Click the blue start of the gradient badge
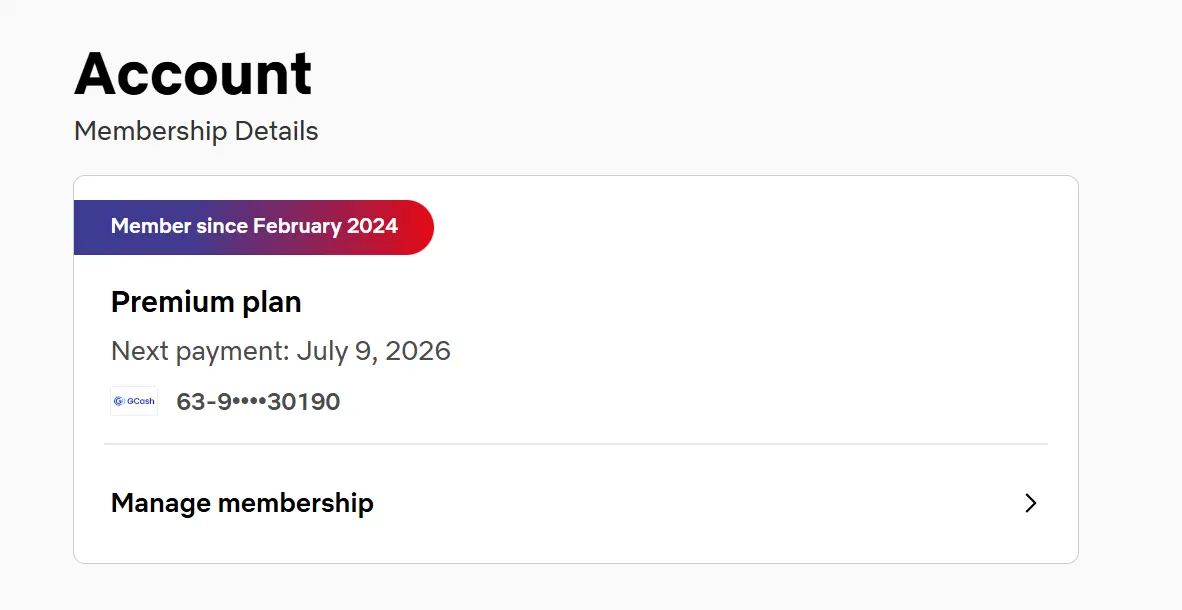Screen dimensions: 1182x610 90,227
